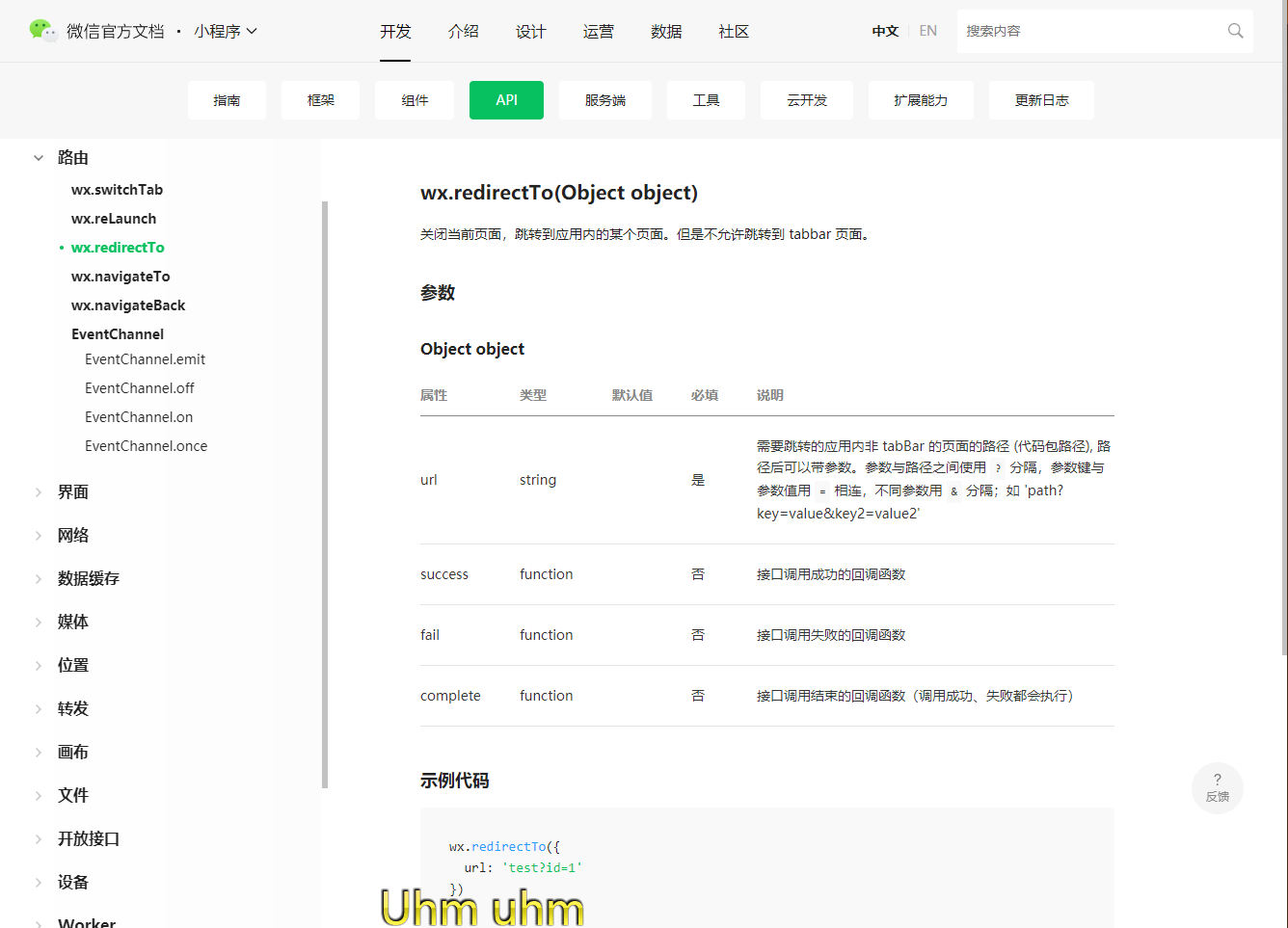The height and width of the screenshot is (928, 1288).
Task: Select wx.switchTab in the sidebar
Action: click(x=117, y=189)
